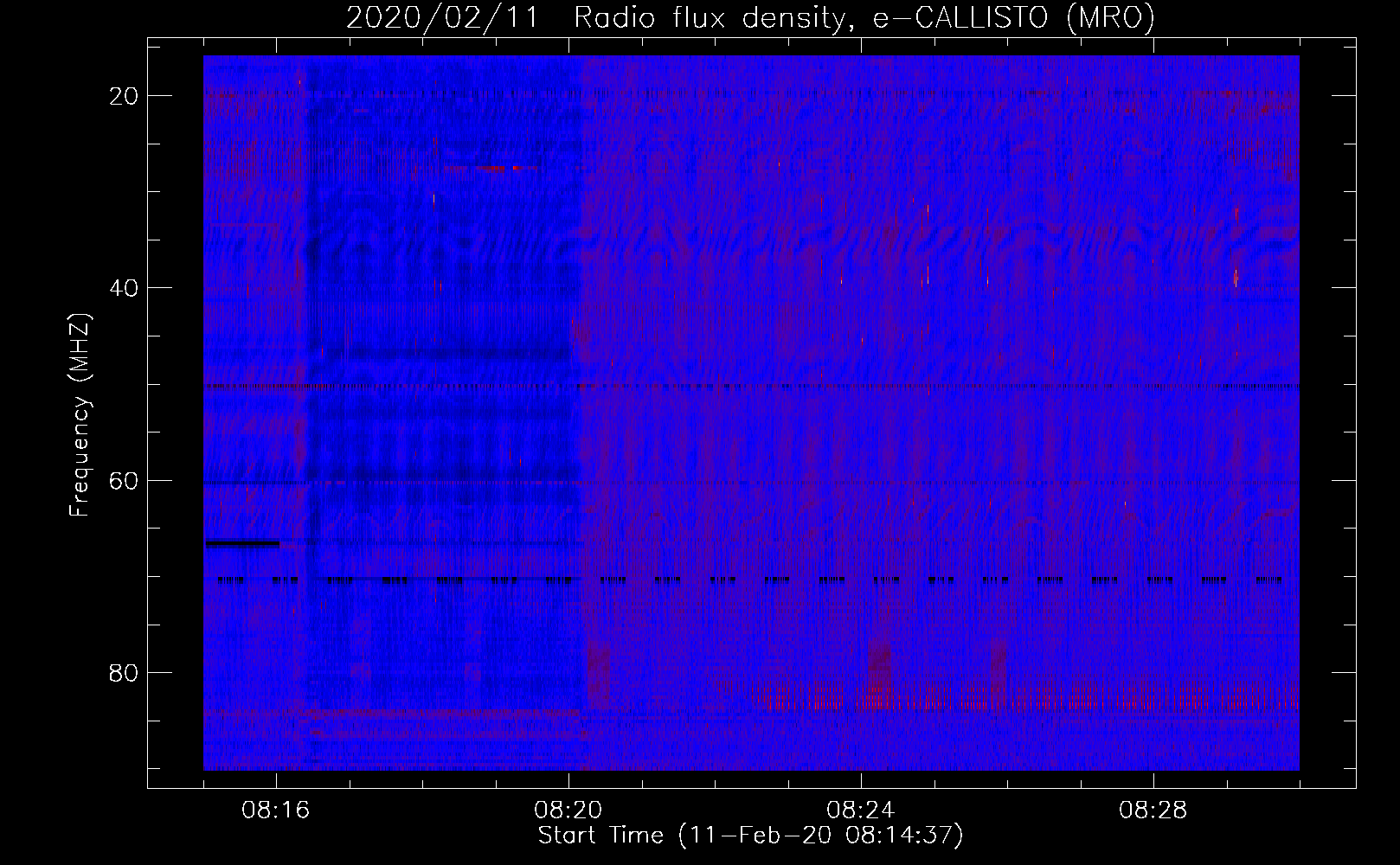
Task: Click the black horizontal bar near 67 MHz
Action: (x=242, y=543)
